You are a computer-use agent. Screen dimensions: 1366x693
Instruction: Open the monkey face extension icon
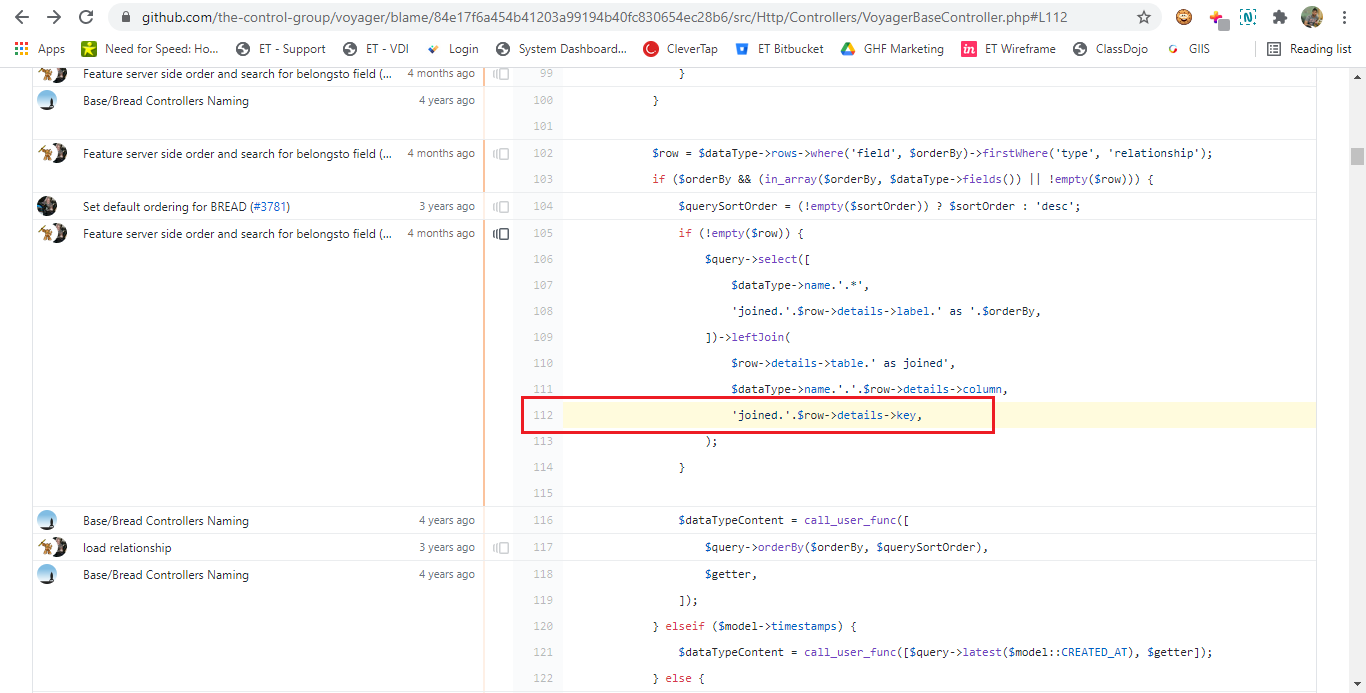(1184, 17)
